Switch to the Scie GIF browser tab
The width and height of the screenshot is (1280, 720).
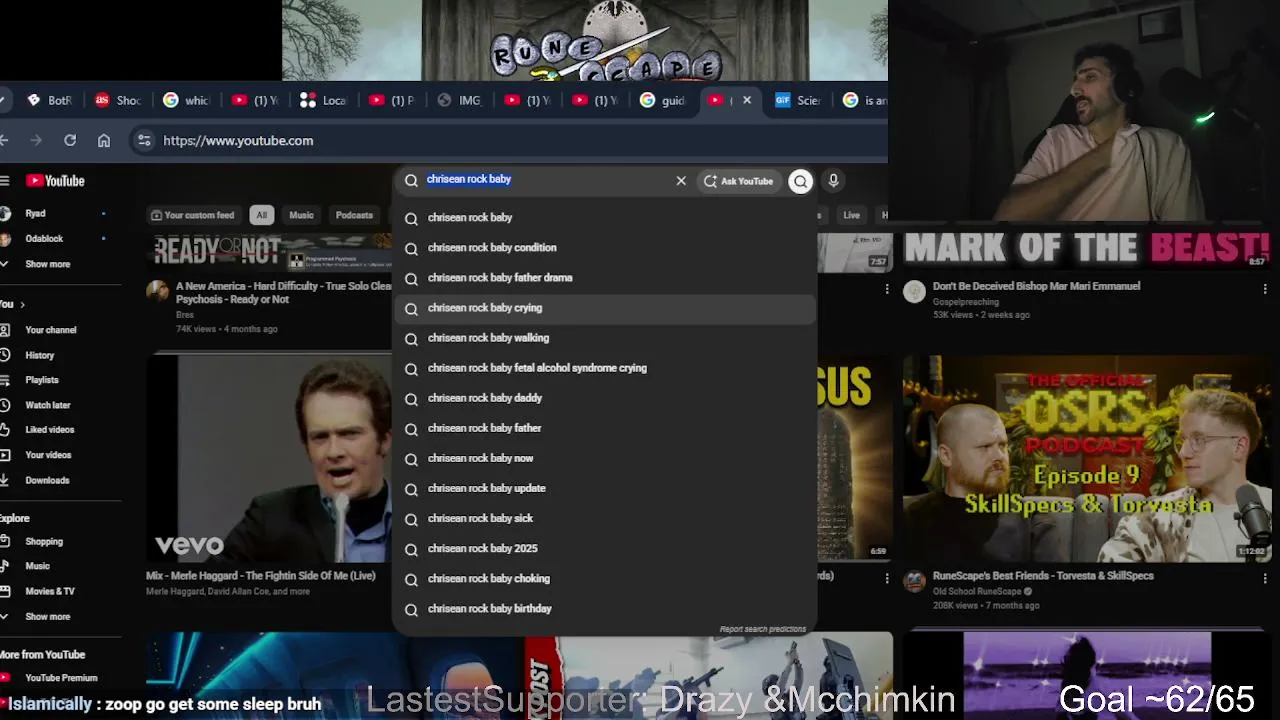799,100
